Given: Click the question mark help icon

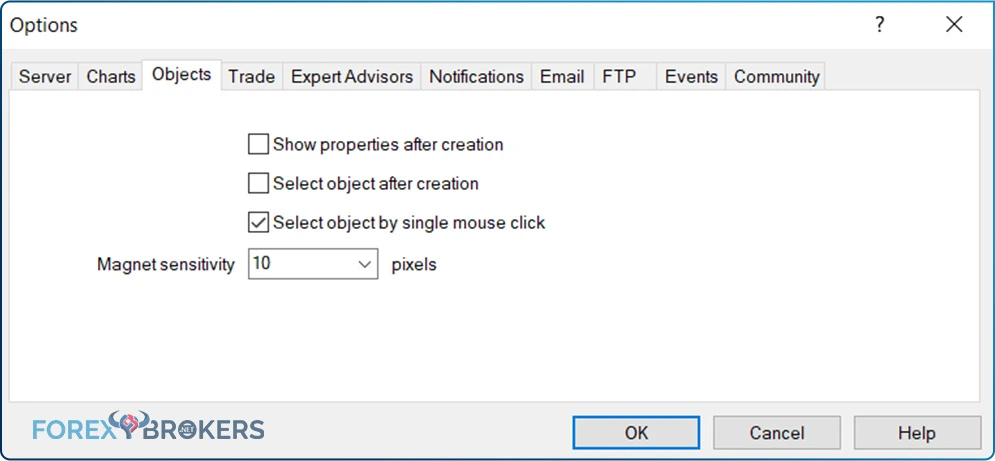Looking at the screenshot, I should [x=880, y=25].
